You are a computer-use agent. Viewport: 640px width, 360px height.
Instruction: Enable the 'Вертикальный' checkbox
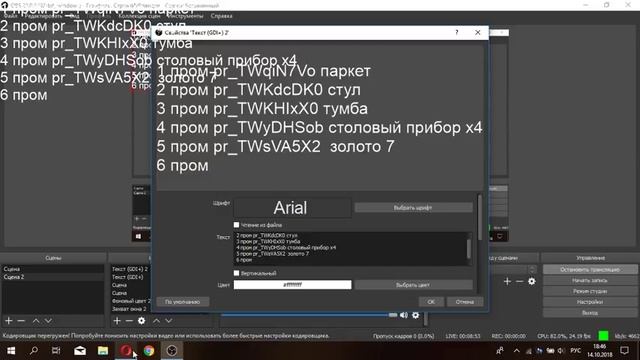click(236, 273)
